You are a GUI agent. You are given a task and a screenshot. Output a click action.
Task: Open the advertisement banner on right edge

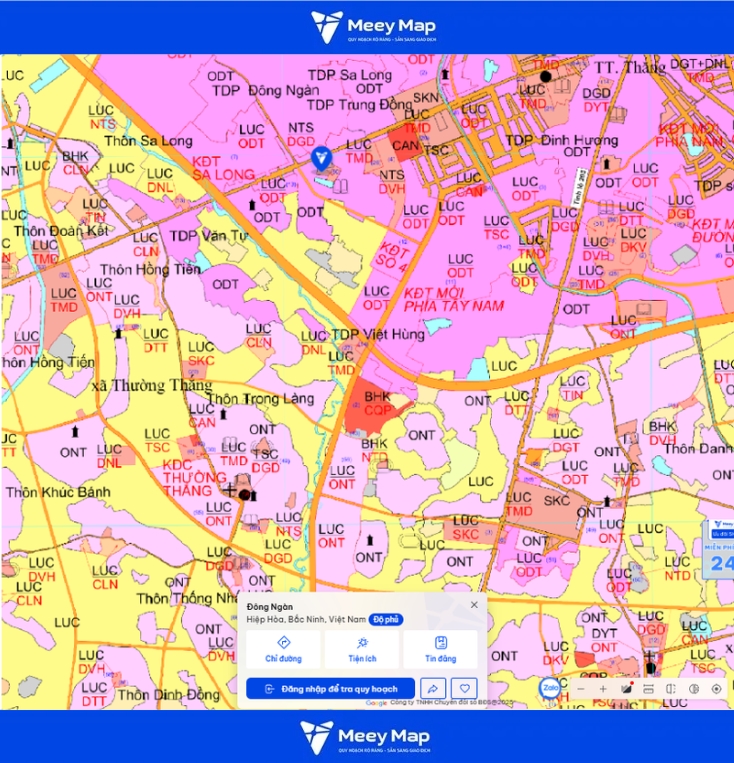coord(718,550)
